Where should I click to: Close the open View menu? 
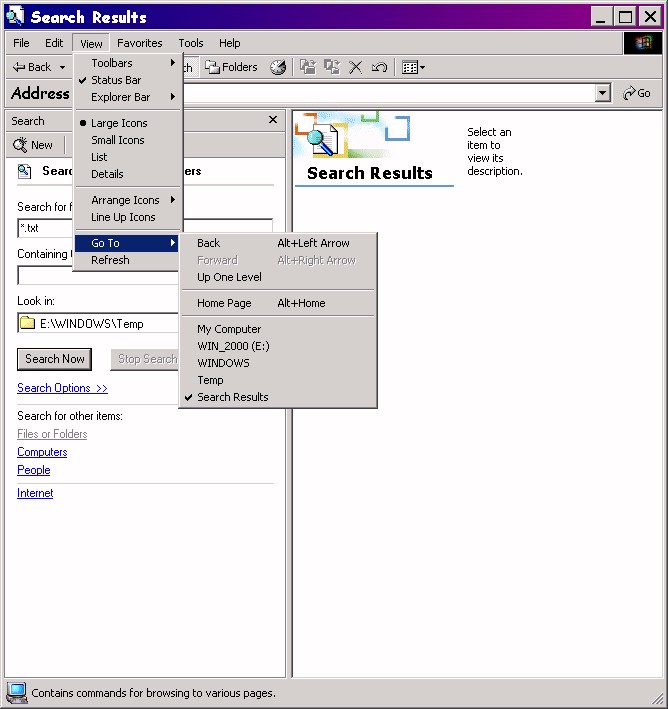(x=91, y=43)
